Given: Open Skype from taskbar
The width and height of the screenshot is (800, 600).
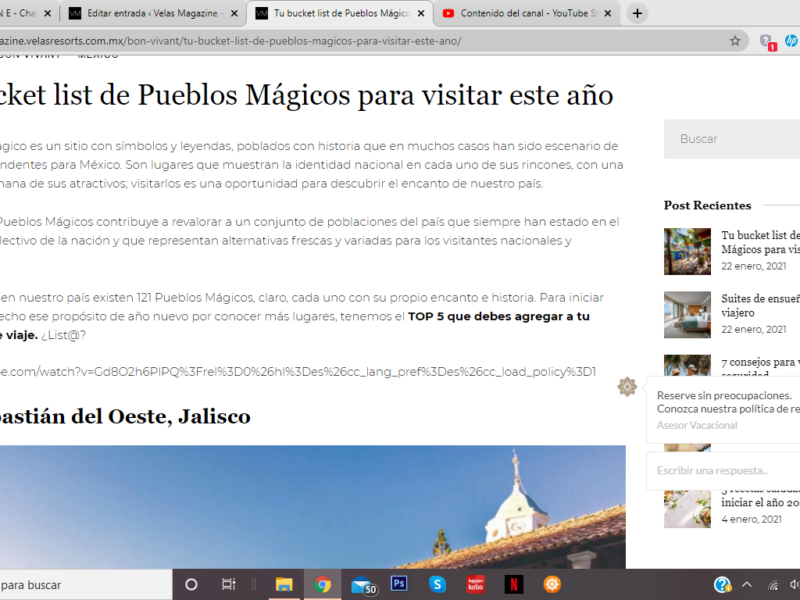Looking at the screenshot, I should 437,584.
